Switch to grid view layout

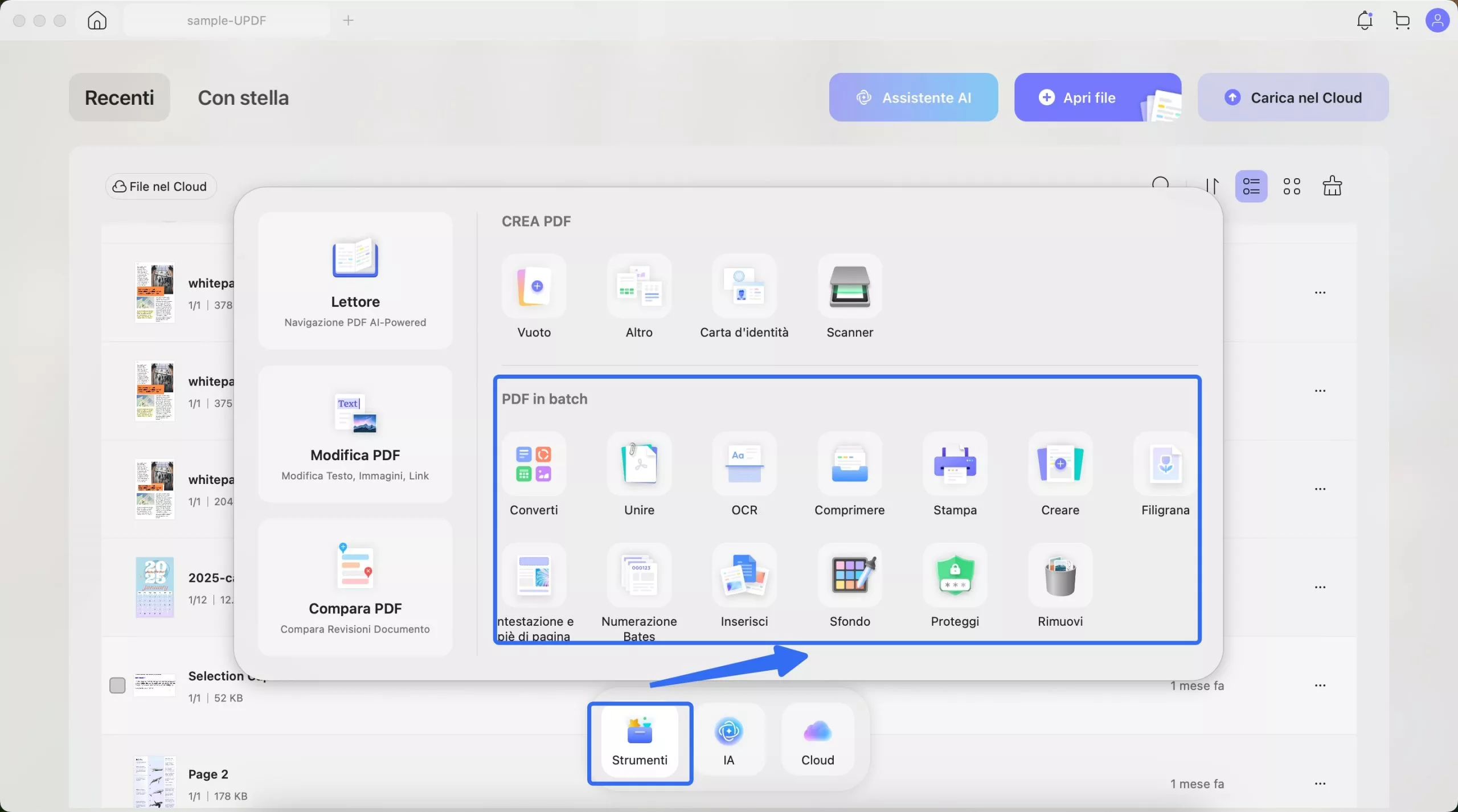(1291, 186)
